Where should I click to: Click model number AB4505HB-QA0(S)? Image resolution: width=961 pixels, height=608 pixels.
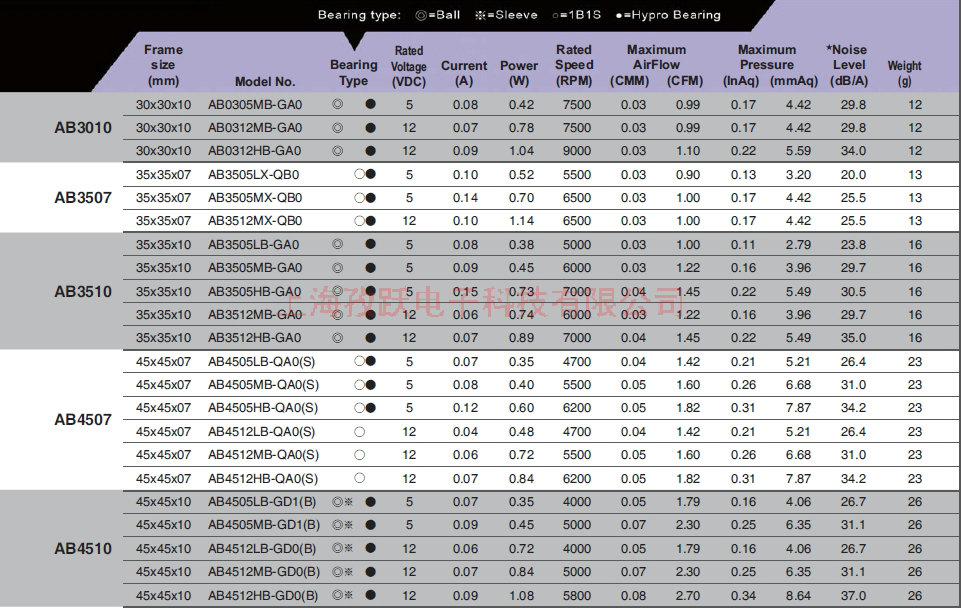(x=263, y=408)
